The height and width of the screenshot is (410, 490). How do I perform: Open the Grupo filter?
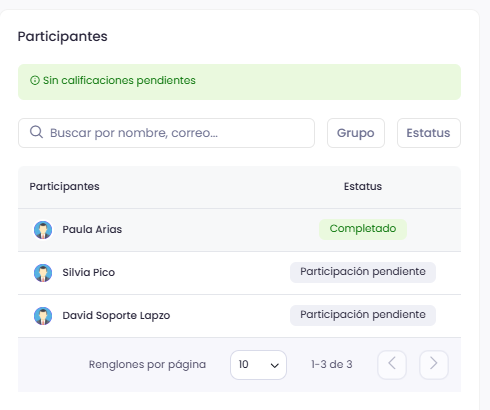pyautogui.click(x=356, y=133)
